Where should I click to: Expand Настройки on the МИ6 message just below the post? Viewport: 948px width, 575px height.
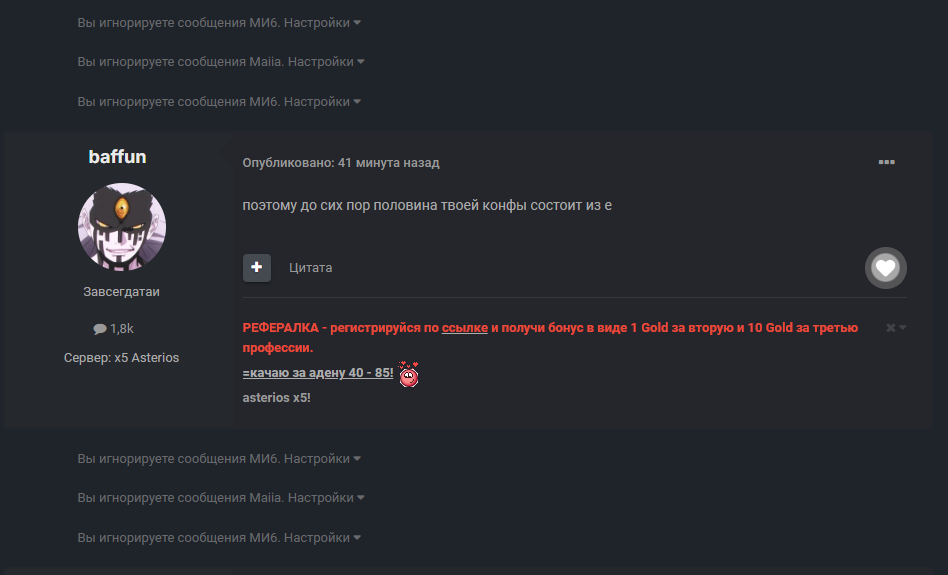tap(322, 459)
